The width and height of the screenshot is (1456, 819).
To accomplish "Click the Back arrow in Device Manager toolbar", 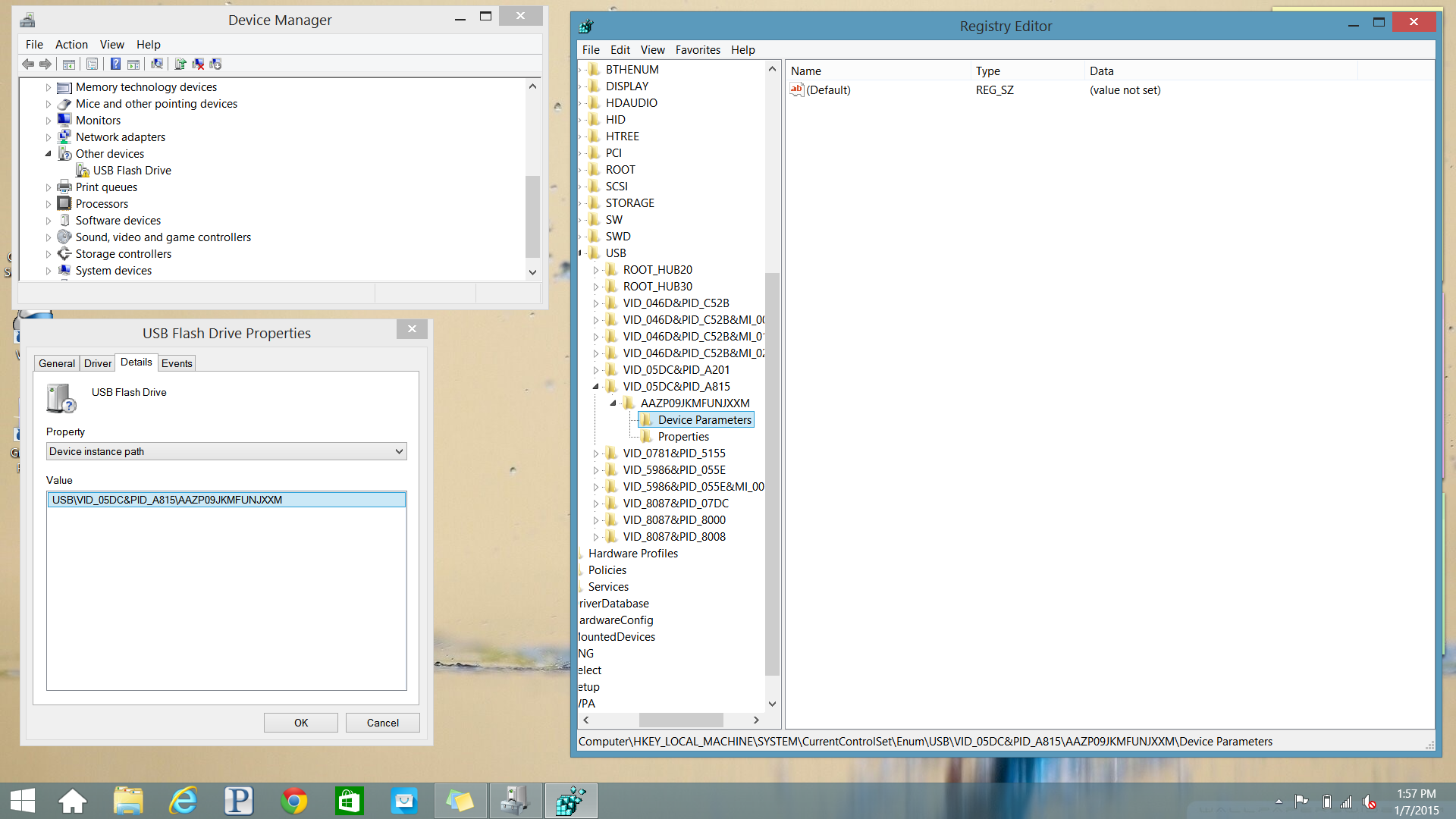I will (28, 64).
